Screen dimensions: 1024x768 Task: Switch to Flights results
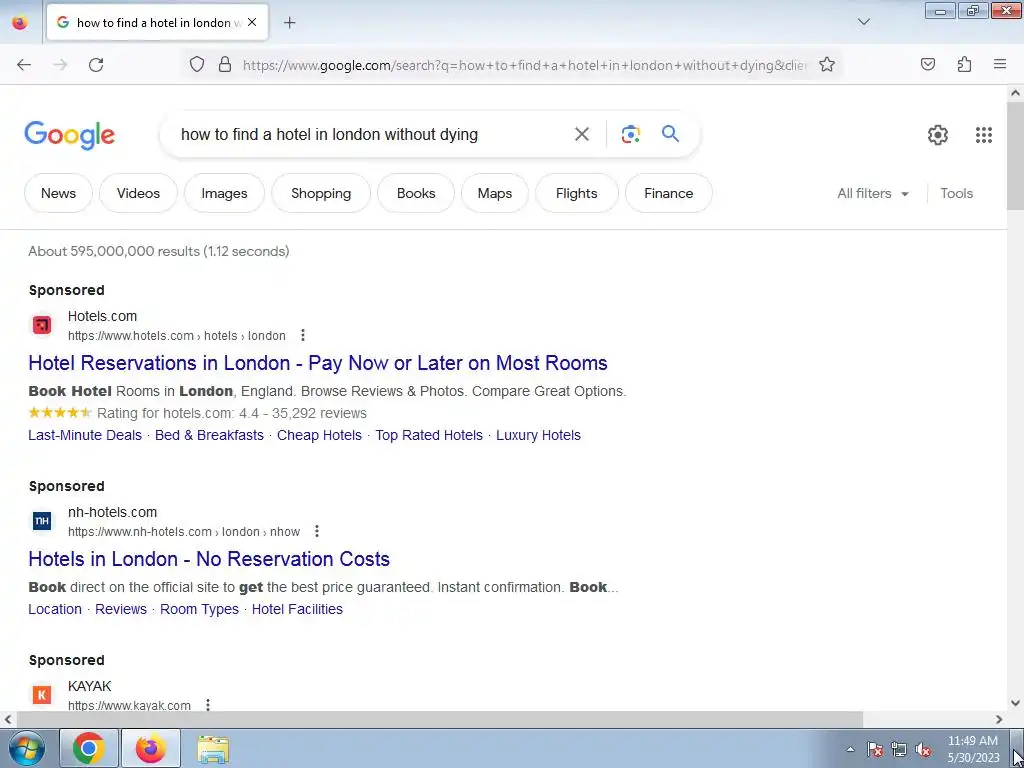[576, 193]
